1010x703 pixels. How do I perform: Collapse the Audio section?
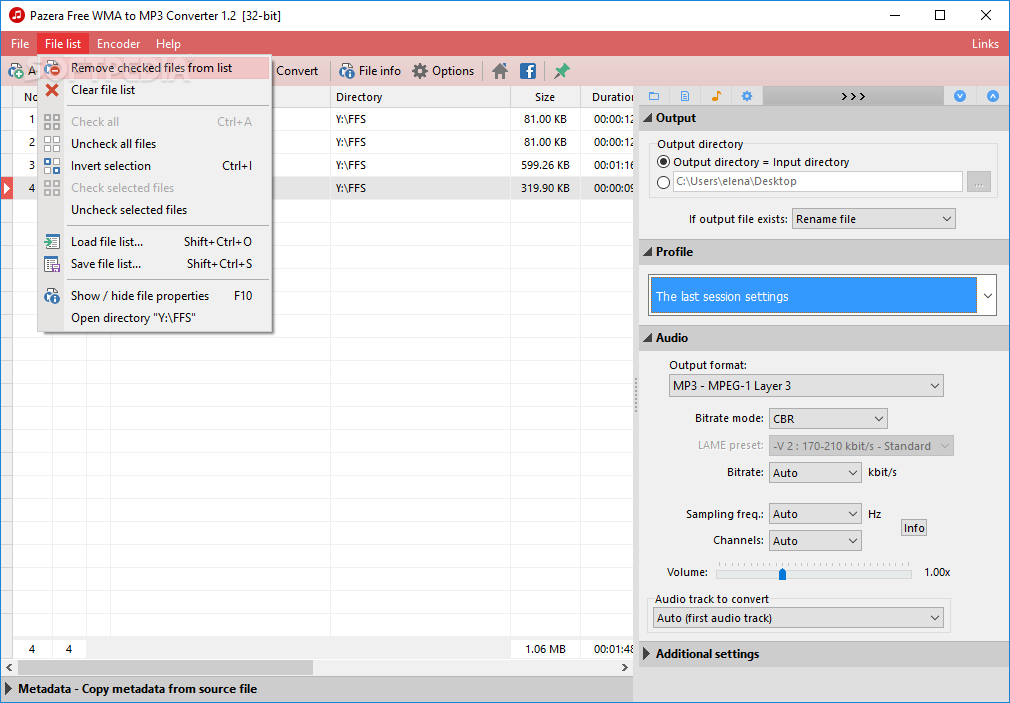[648, 338]
